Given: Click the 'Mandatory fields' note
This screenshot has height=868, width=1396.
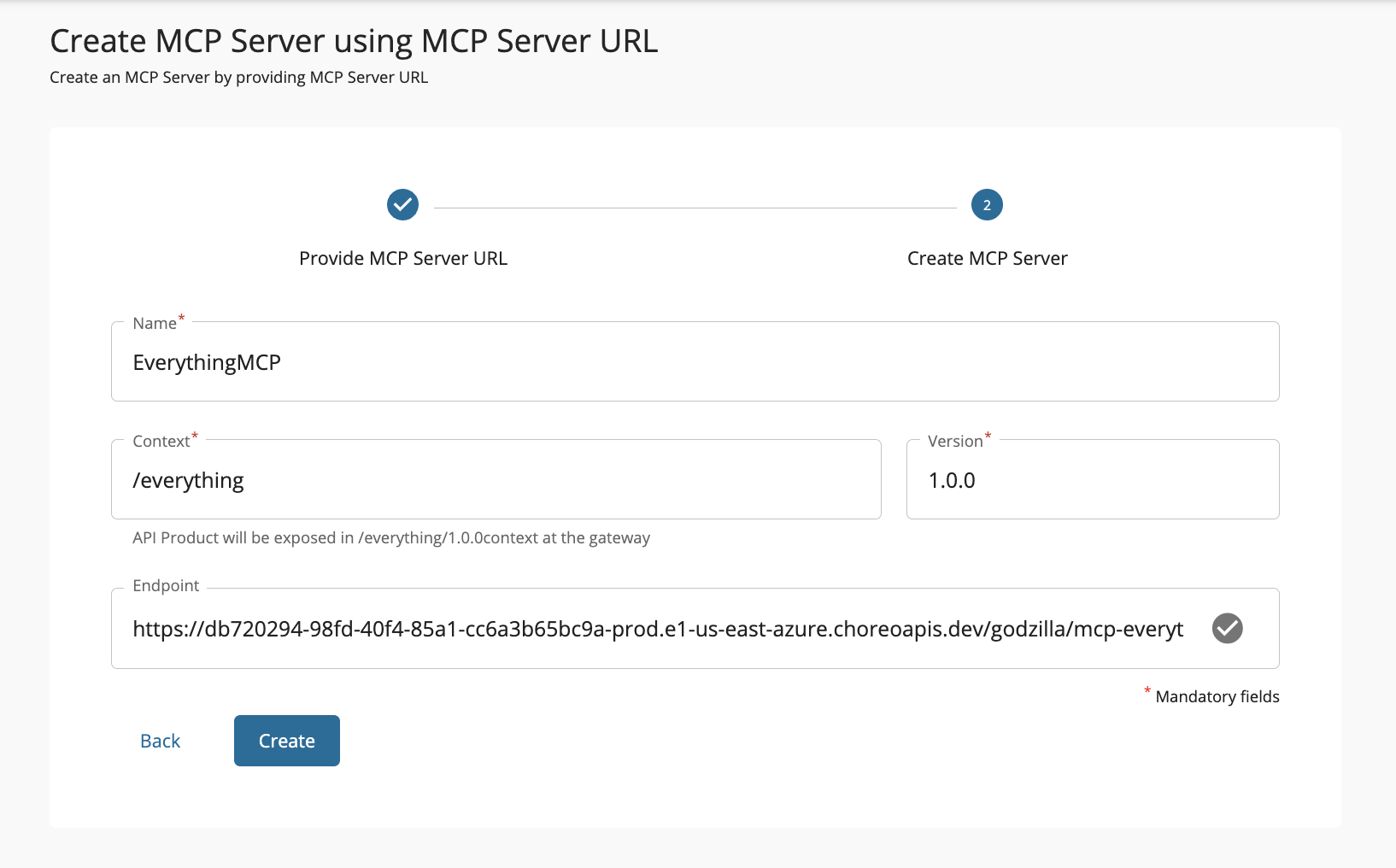Looking at the screenshot, I should coord(1217,697).
